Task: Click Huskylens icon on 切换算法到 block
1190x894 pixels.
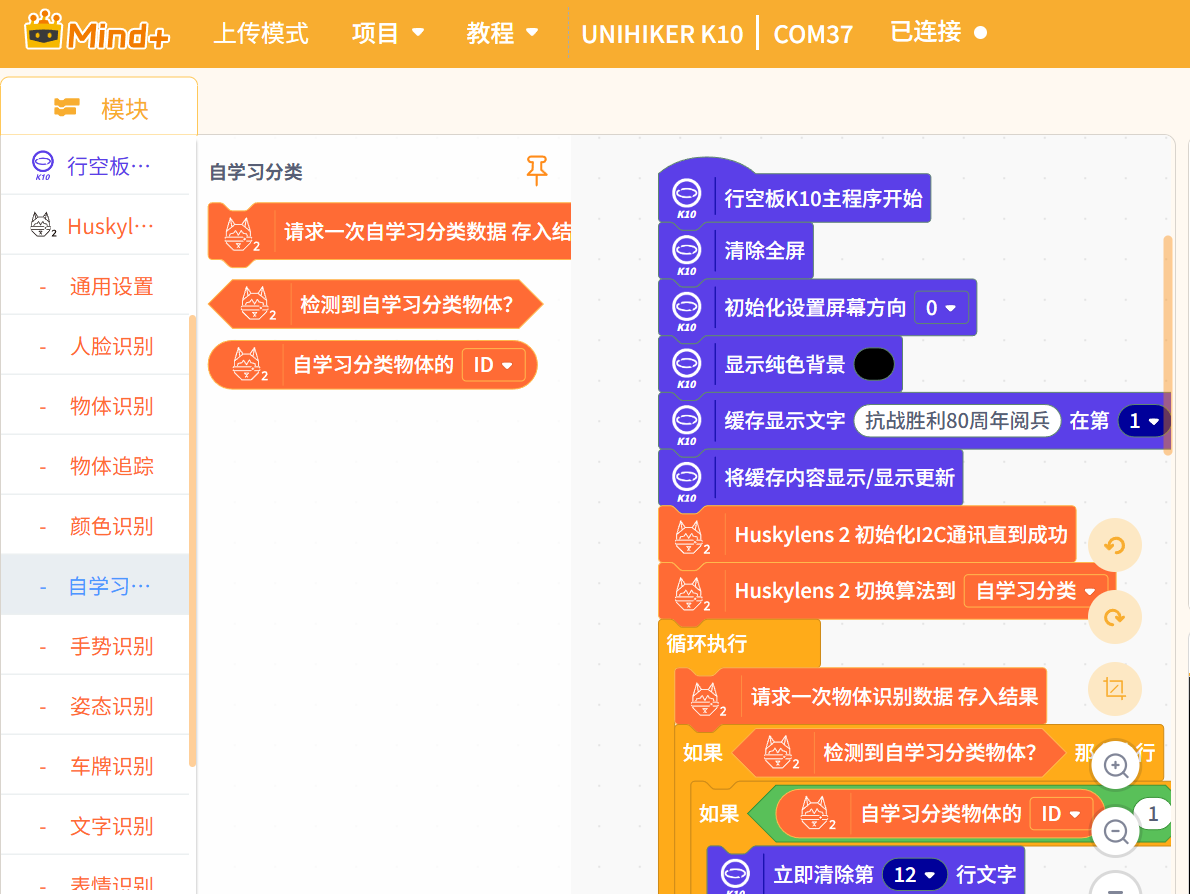Action: [x=691, y=594]
